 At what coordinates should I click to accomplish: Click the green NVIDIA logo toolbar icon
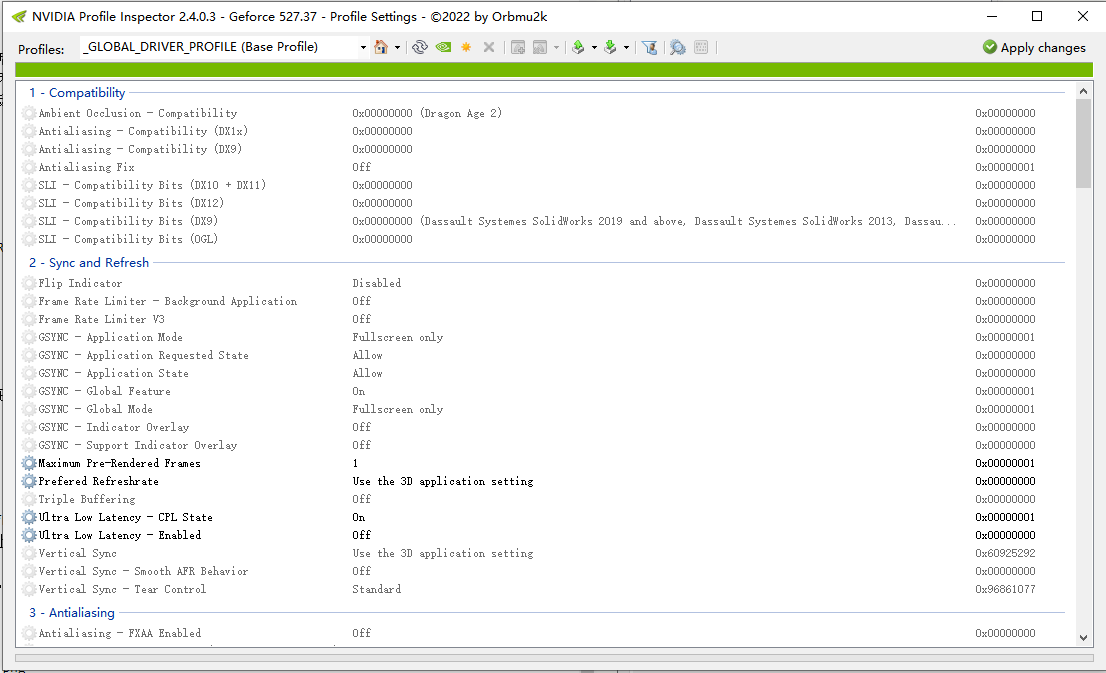pos(443,47)
